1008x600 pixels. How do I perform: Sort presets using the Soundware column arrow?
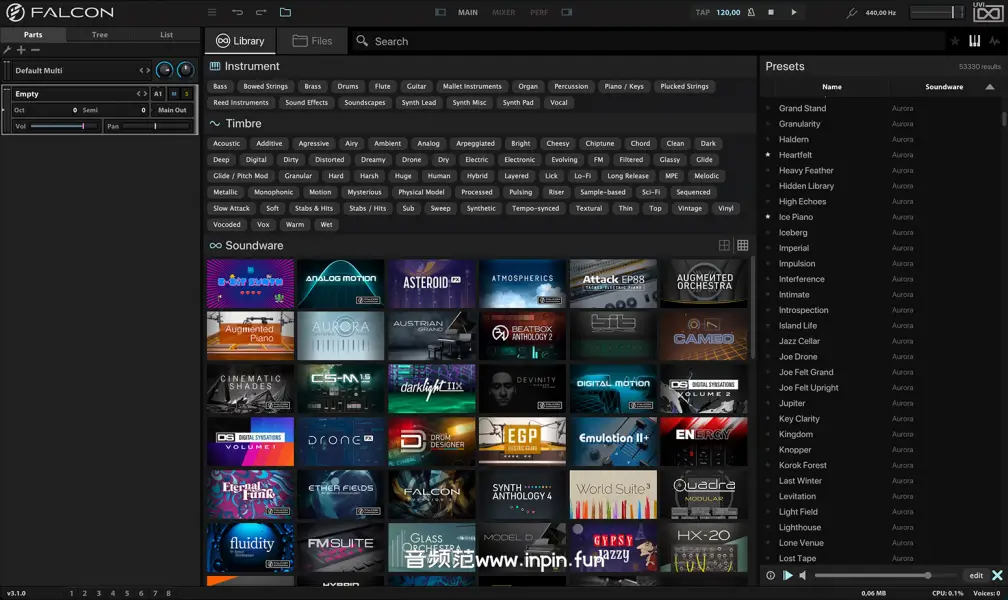point(990,87)
